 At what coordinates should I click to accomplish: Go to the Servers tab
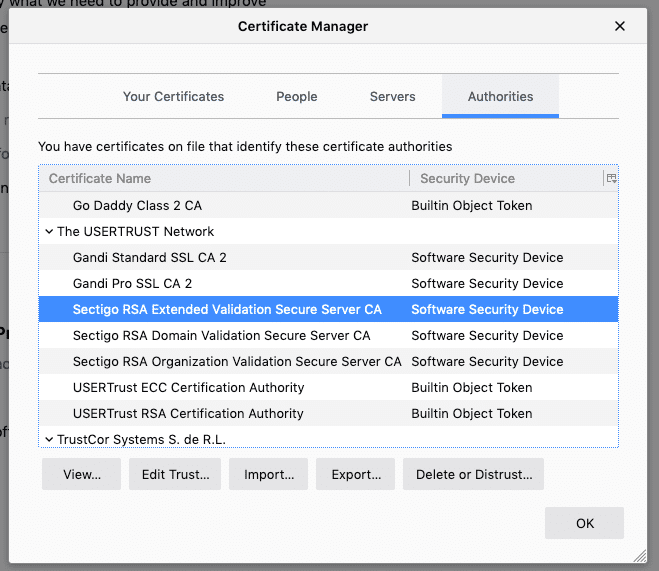(x=392, y=97)
